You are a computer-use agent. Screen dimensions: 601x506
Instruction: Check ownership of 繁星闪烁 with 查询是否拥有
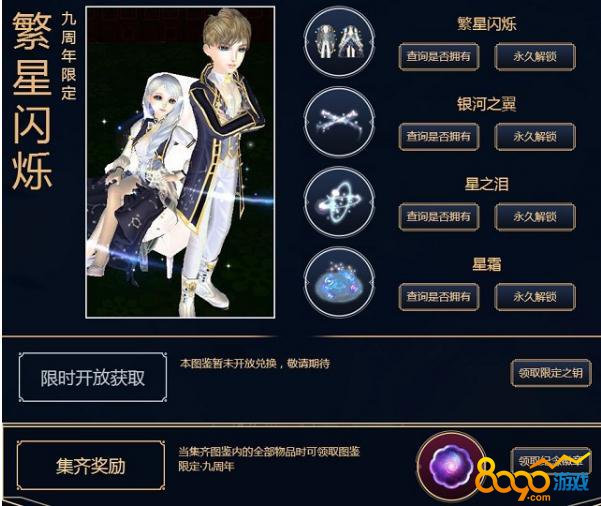tap(438, 57)
